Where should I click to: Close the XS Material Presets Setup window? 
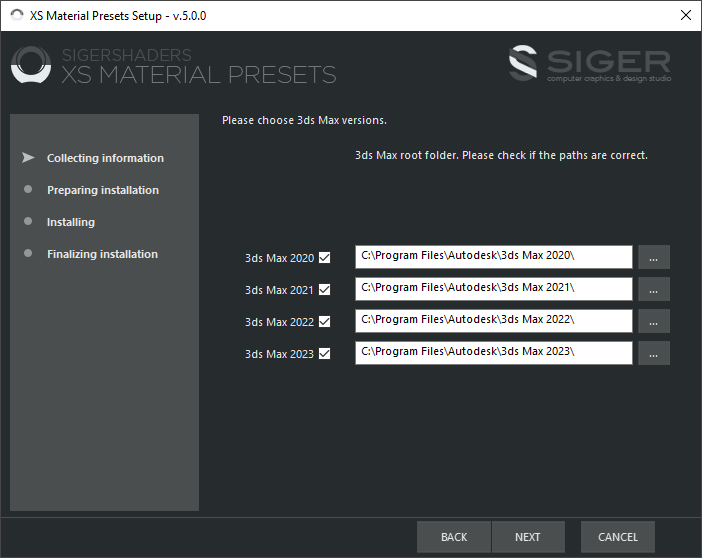coord(685,15)
